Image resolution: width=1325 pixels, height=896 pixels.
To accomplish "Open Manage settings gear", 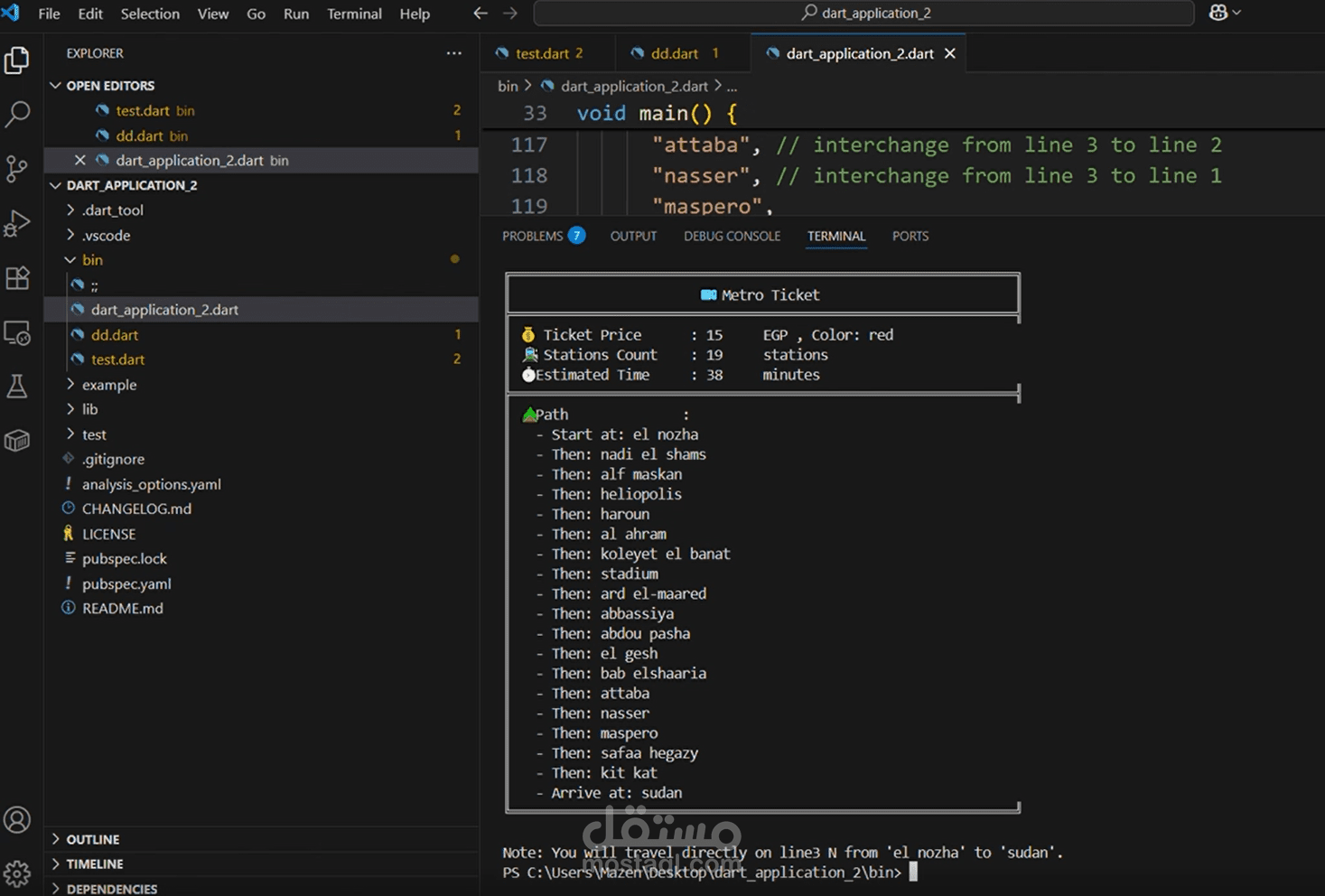I will coord(17,873).
